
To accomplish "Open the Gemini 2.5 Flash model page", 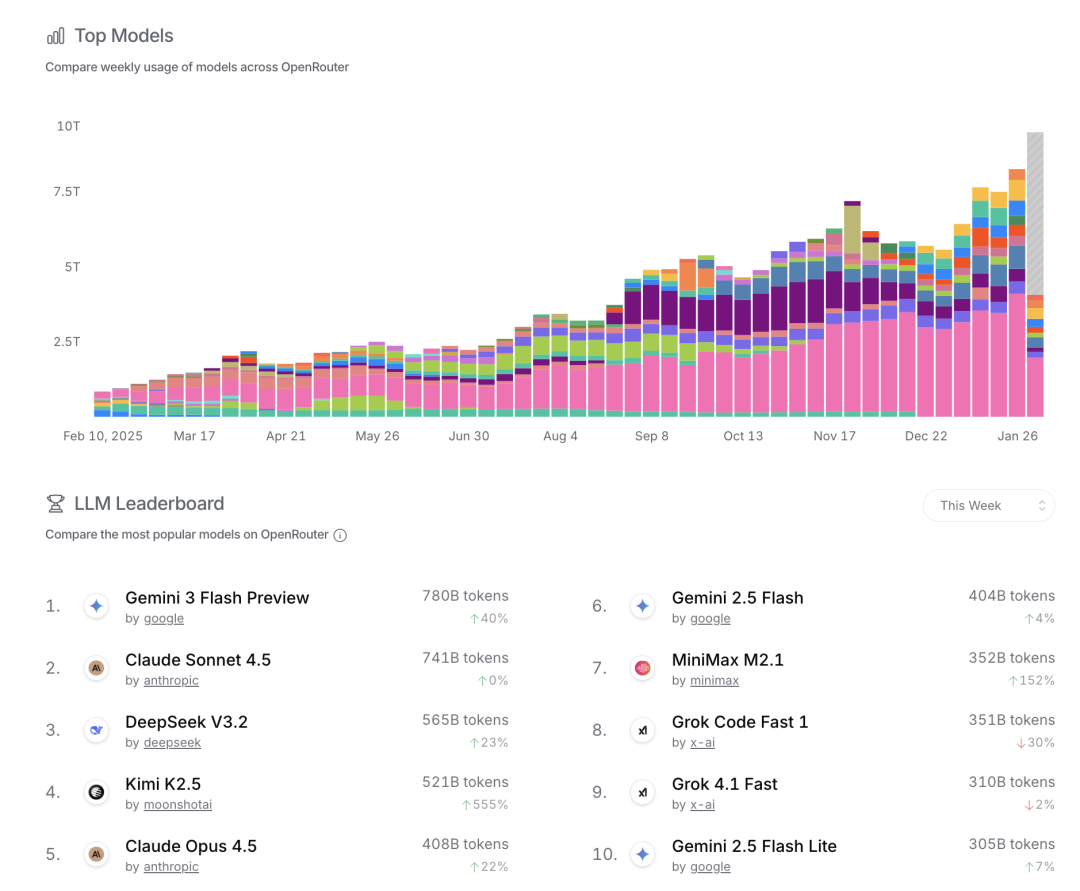I will coord(738,598).
